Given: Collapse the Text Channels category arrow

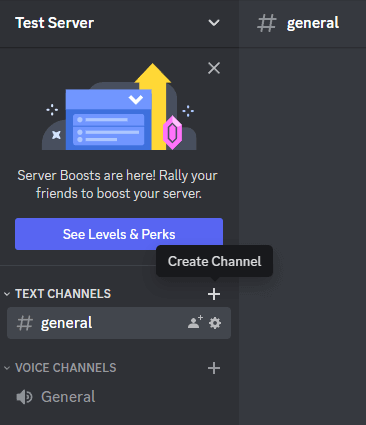Looking at the screenshot, I should pyautogui.click(x=7, y=294).
